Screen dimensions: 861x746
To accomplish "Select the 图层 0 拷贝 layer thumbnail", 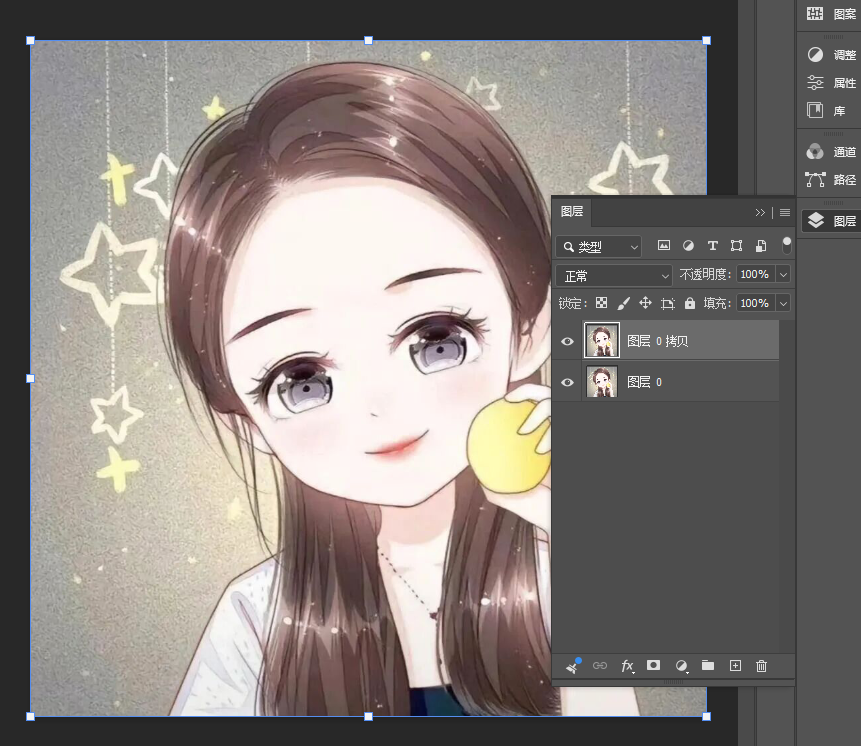I will pos(602,340).
